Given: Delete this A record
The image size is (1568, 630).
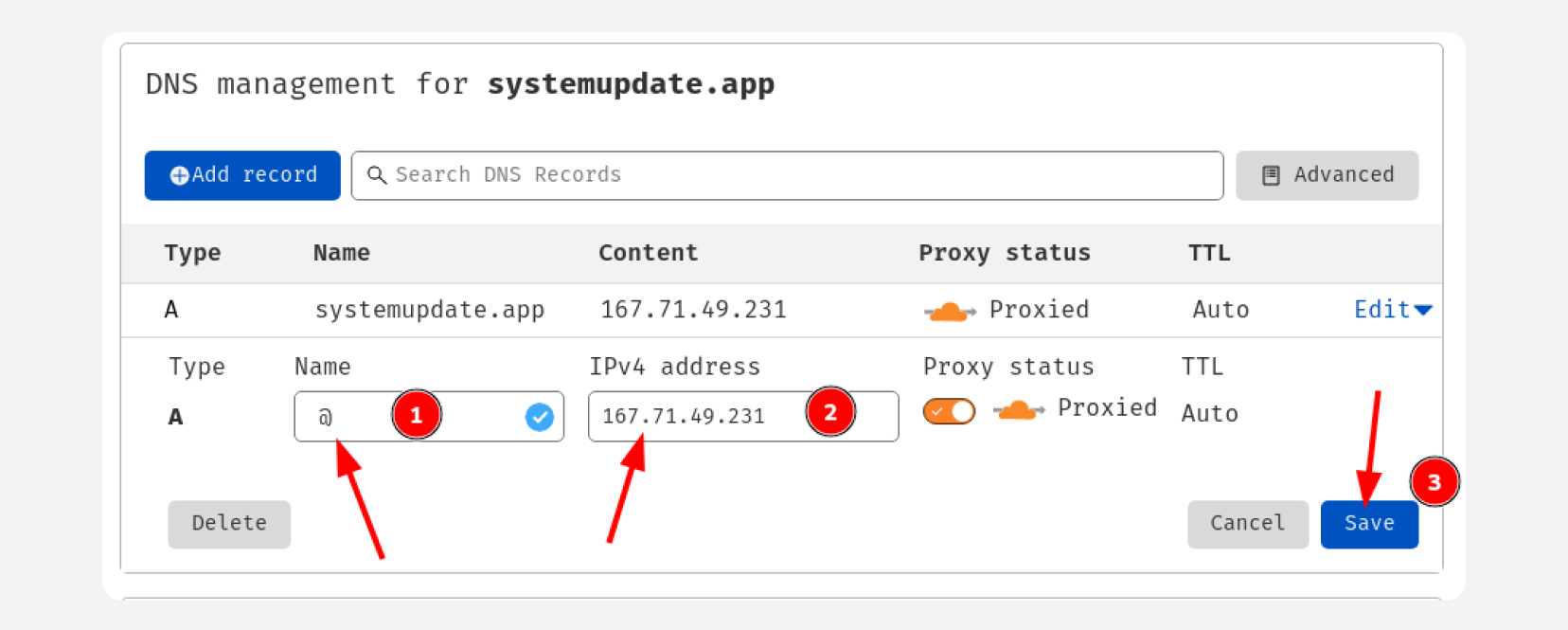Looking at the screenshot, I should 229,524.
